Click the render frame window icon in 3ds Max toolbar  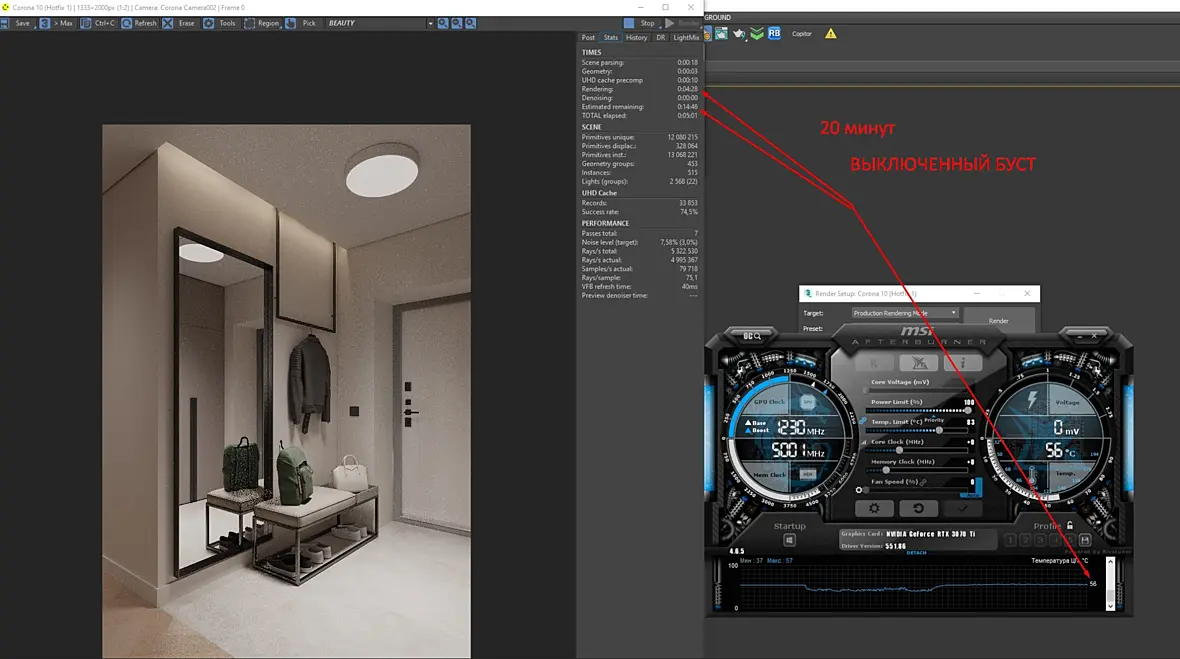[x=722, y=34]
